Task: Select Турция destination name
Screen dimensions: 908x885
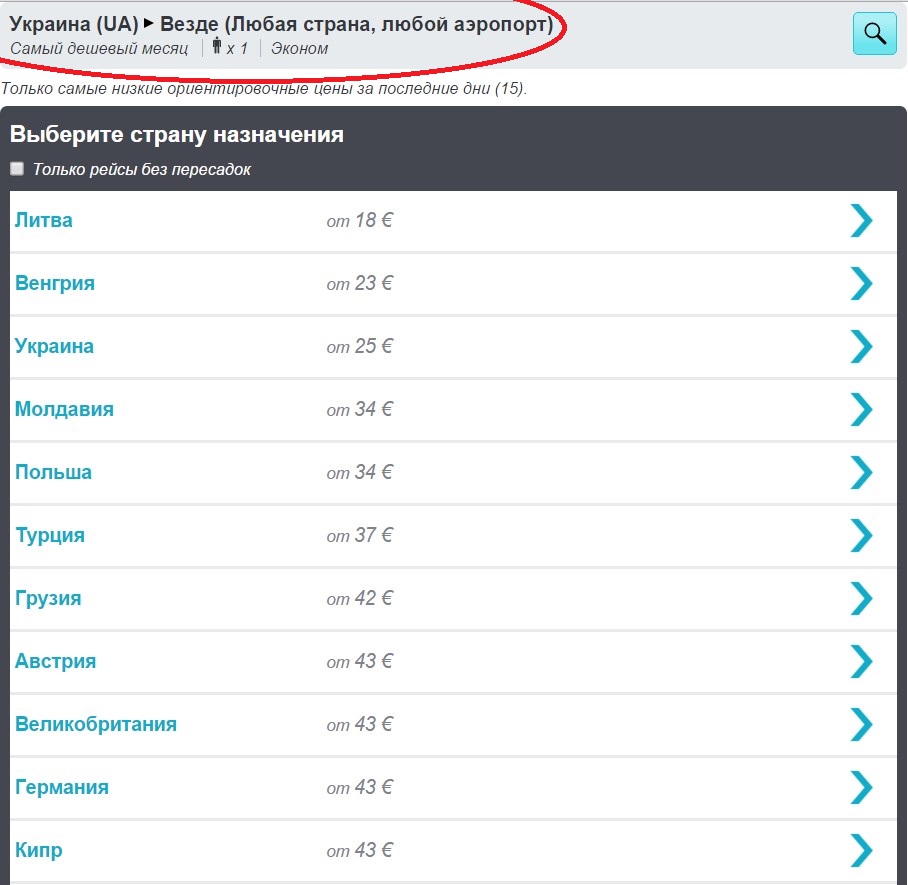Action: tap(50, 535)
